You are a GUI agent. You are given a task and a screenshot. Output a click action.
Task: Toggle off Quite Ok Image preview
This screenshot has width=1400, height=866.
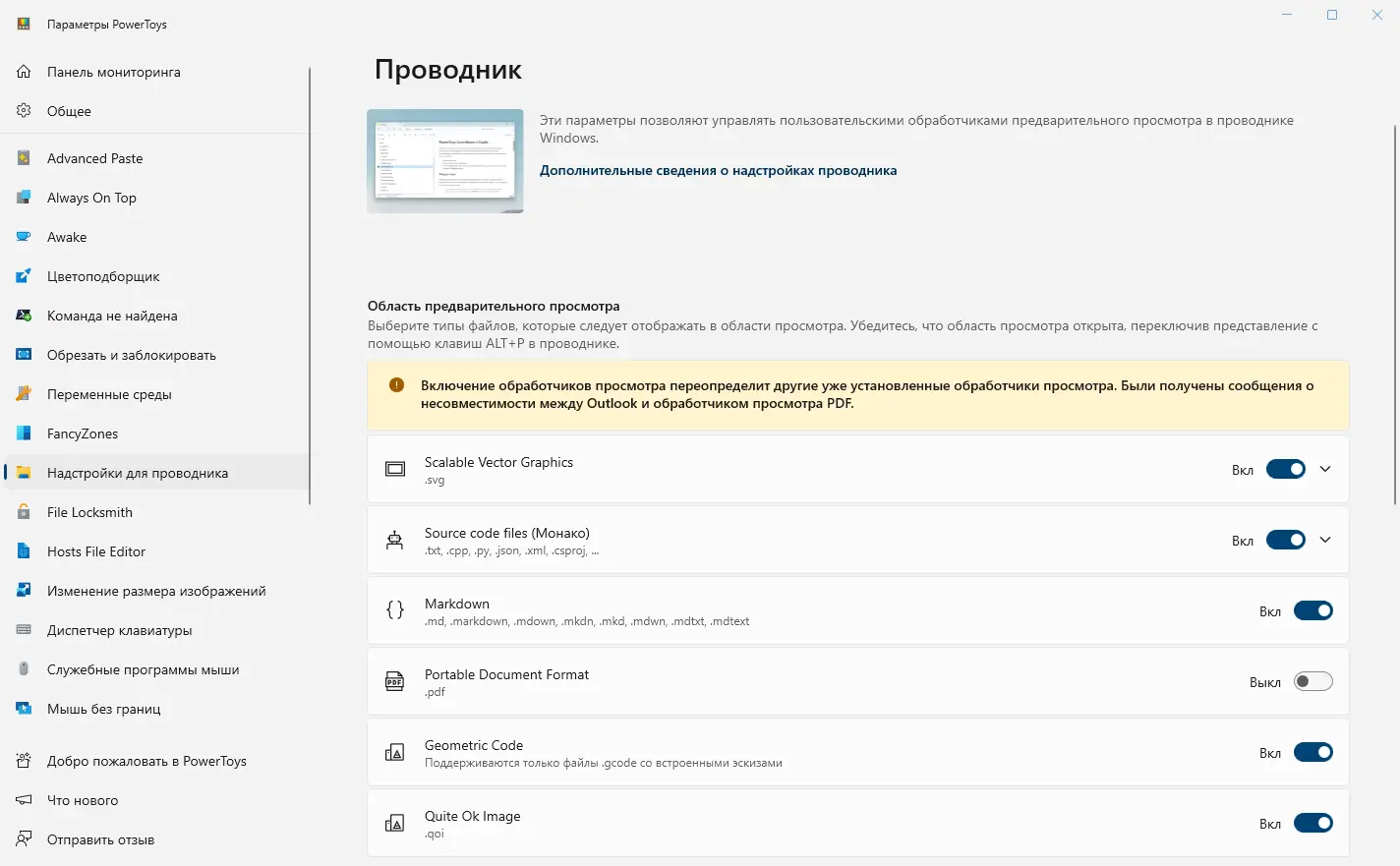click(1312, 823)
